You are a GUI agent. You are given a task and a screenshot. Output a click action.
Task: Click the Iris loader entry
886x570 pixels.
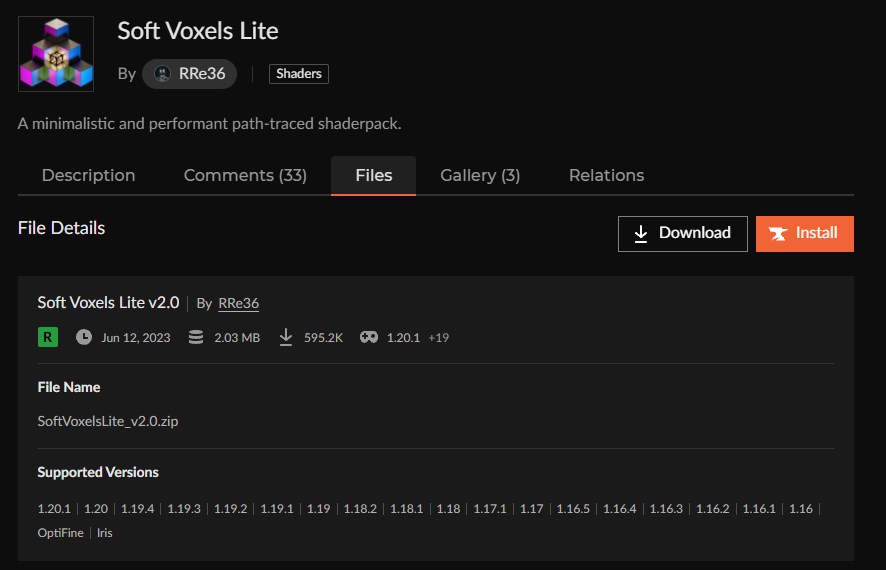pos(105,533)
